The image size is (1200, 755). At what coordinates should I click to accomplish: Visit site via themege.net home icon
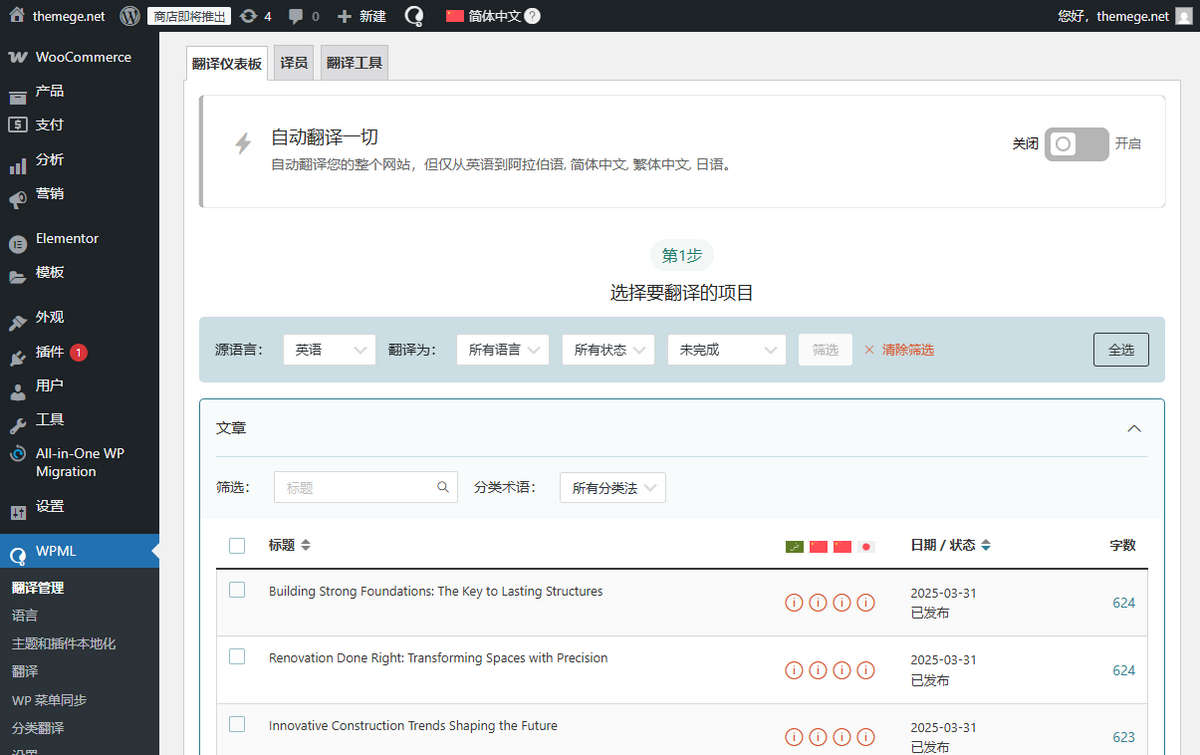57,16
